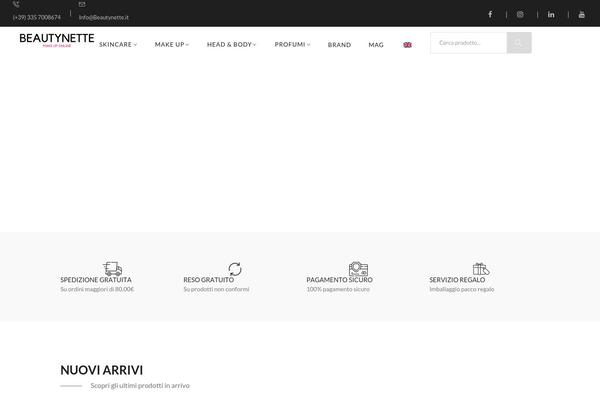Focus the Cerca prodotto search field
This screenshot has width=600, height=400.
[x=468, y=43]
